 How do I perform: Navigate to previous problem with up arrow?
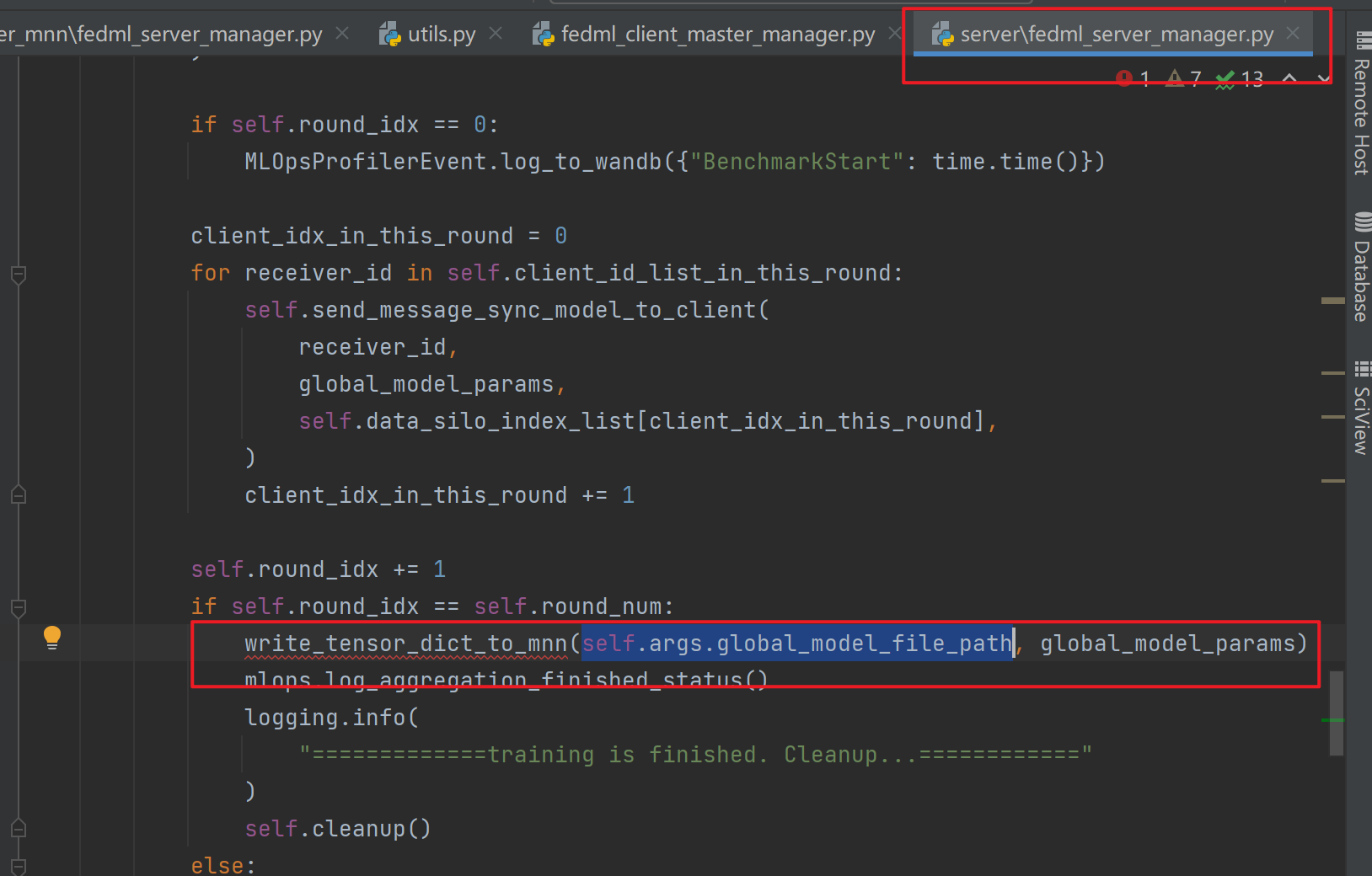pyautogui.click(x=1289, y=77)
